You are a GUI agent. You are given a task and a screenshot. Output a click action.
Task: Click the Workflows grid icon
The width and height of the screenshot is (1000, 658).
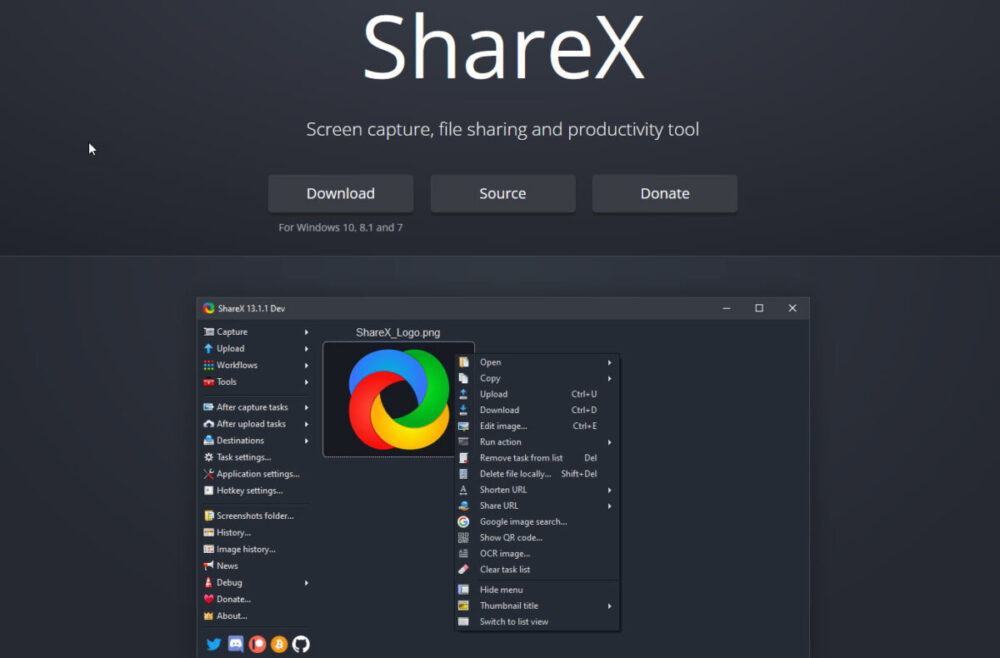click(x=209, y=365)
